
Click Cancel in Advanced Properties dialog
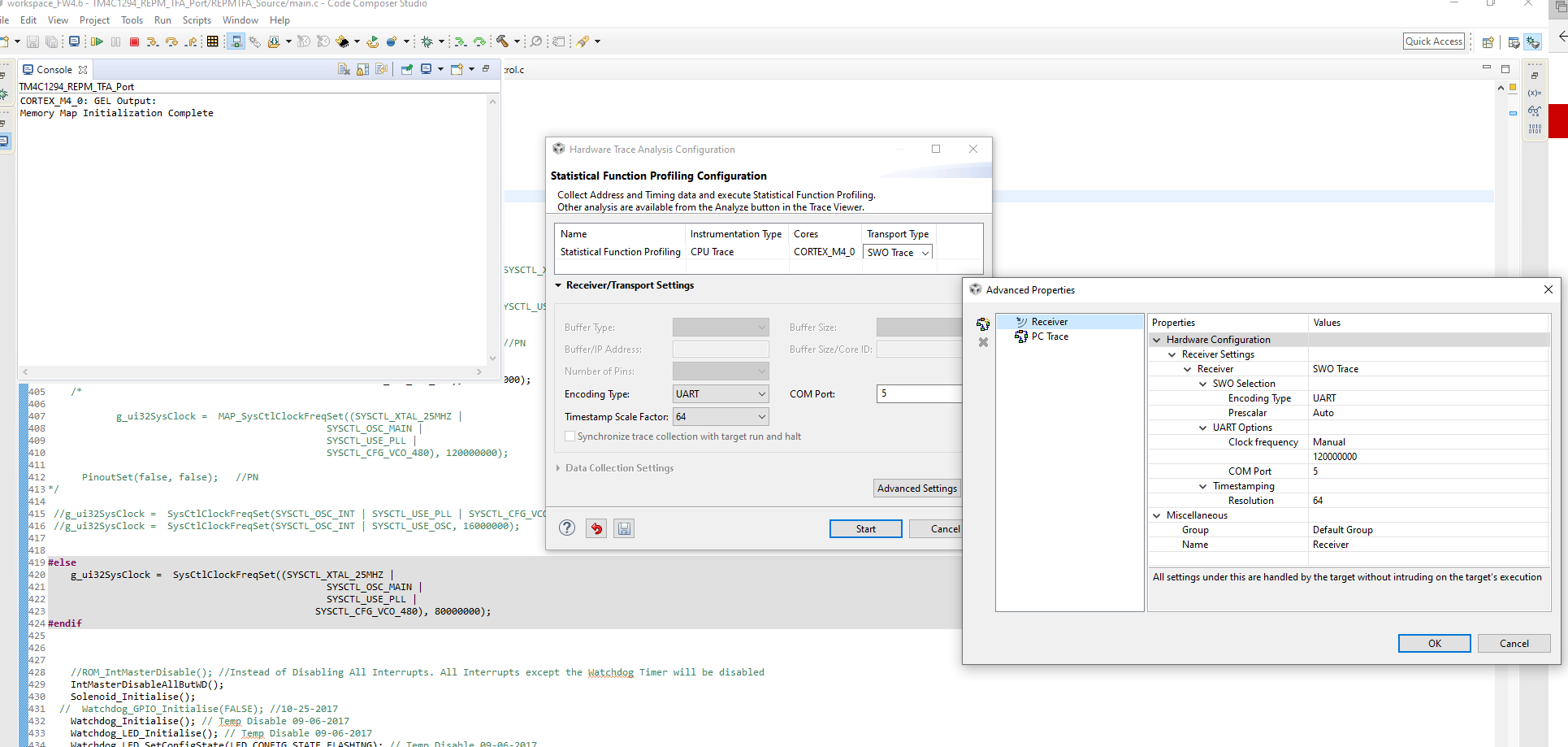tap(1514, 644)
